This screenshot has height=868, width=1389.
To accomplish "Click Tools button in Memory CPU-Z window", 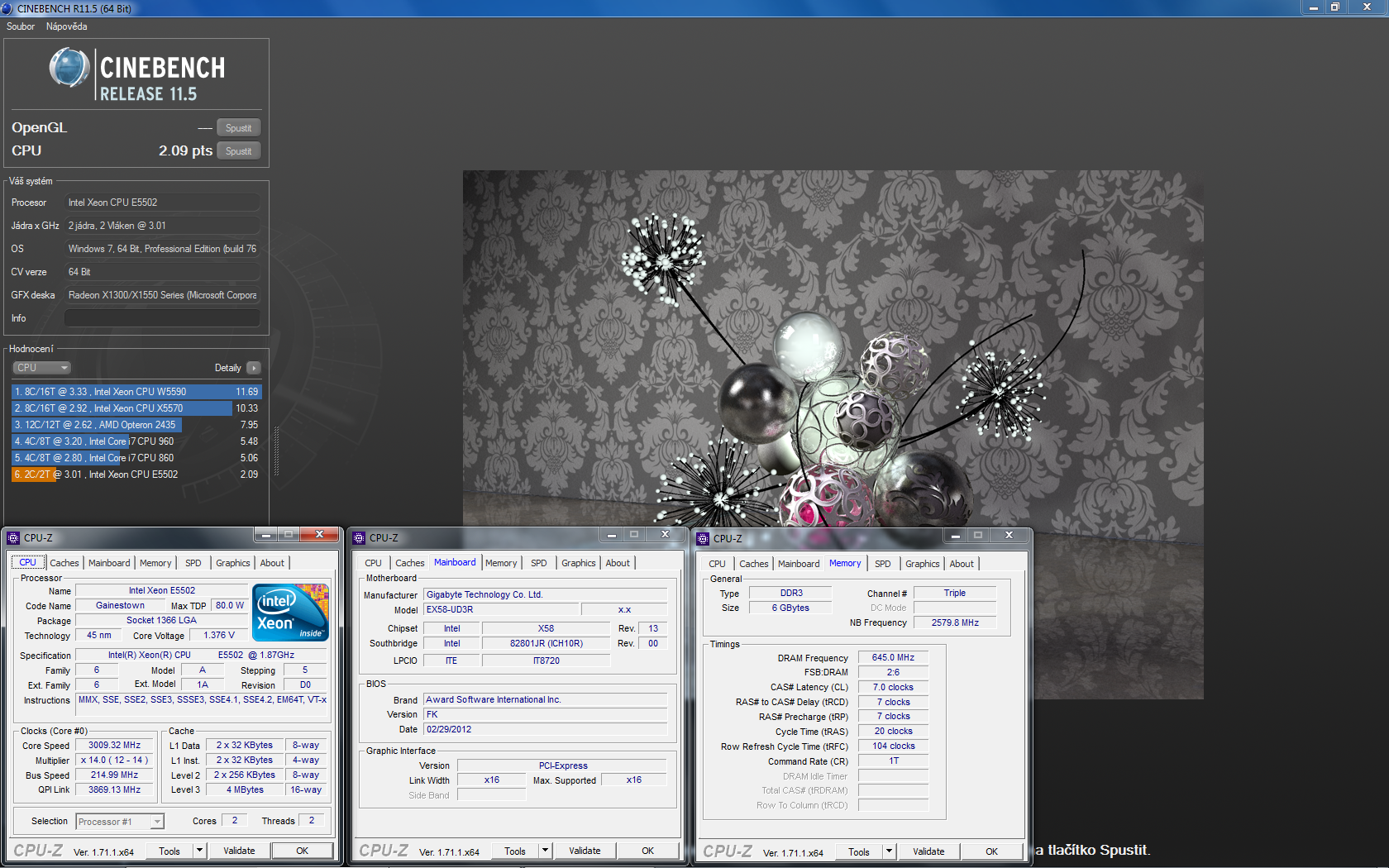I will (859, 851).
